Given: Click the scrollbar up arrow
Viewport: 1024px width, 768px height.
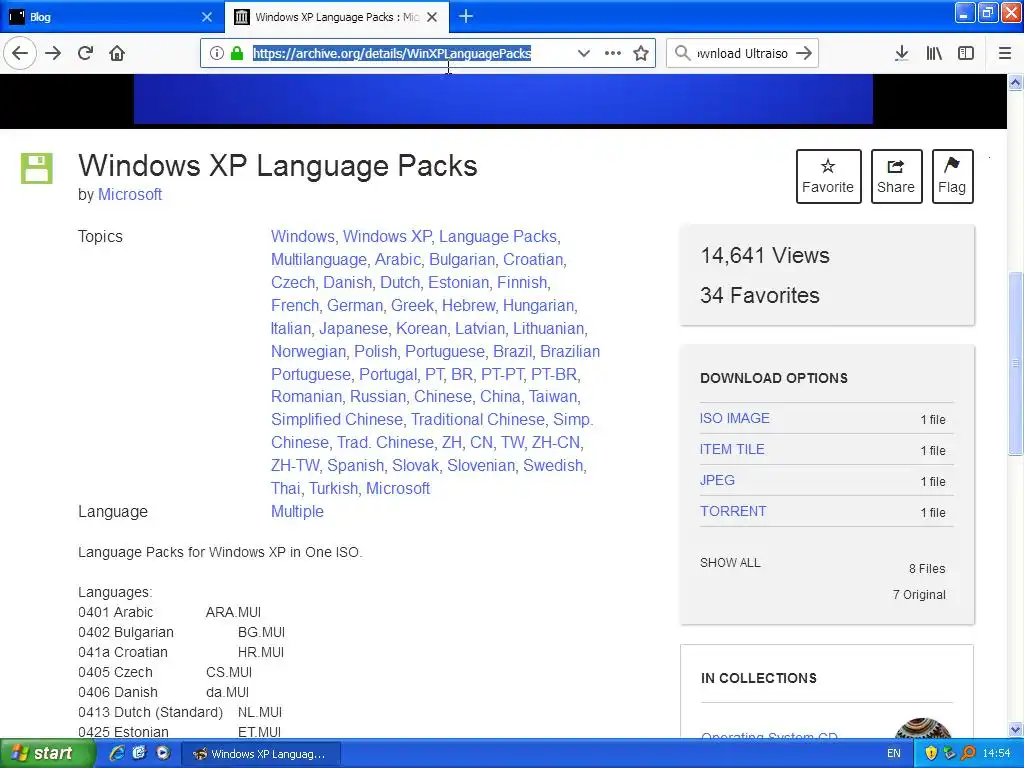Looking at the screenshot, I should [1016, 82].
